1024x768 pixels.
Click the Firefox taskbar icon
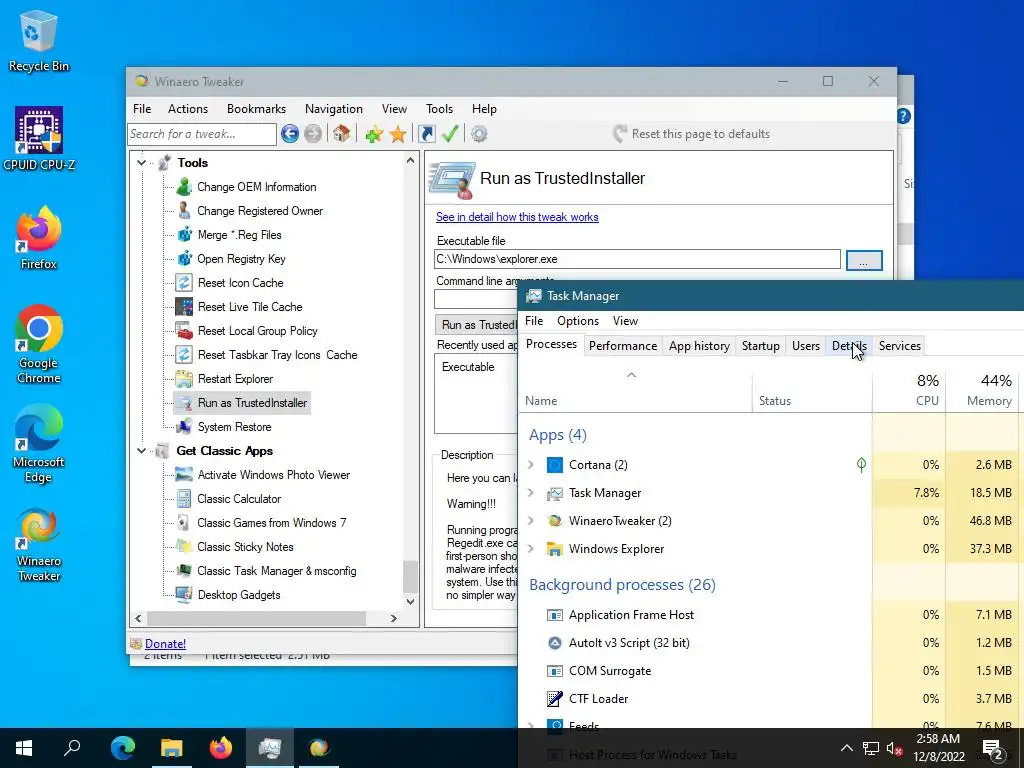[x=221, y=748]
